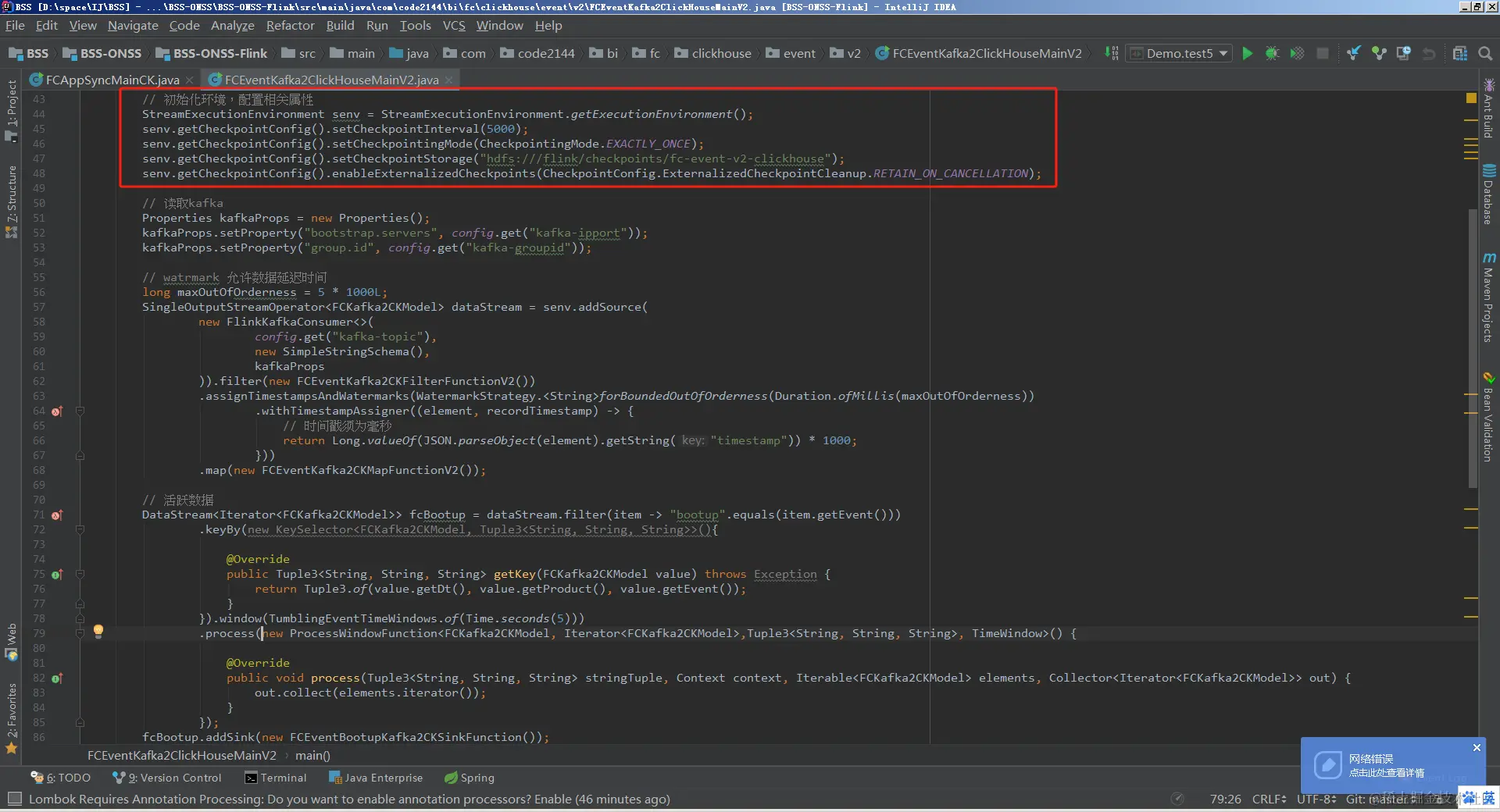Viewport: 1500px width, 812px height.
Task: Open the Database side panel
Action: pyautogui.click(x=1488, y=194)
